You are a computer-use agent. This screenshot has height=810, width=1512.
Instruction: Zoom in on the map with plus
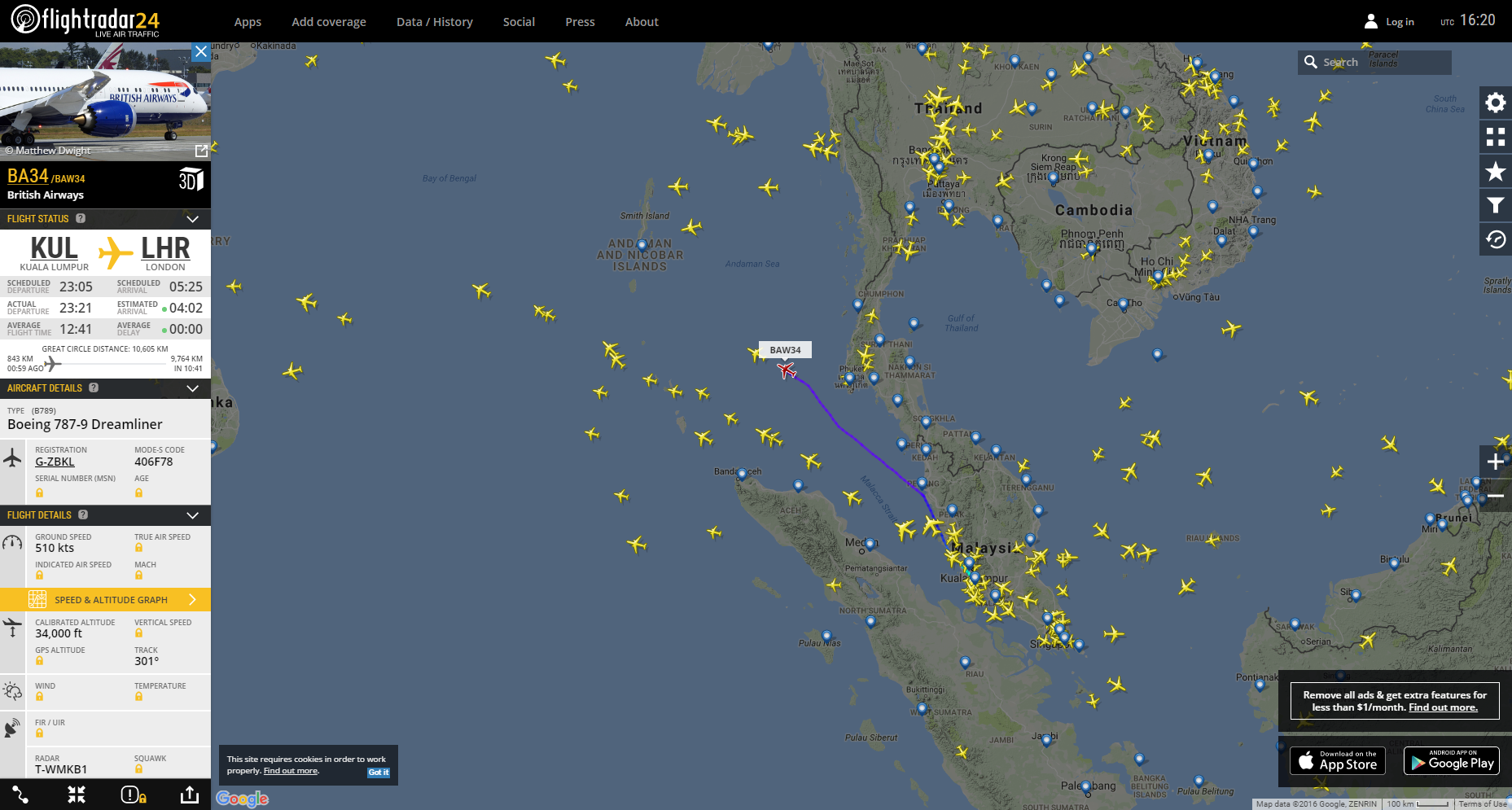click(1495, 462)
